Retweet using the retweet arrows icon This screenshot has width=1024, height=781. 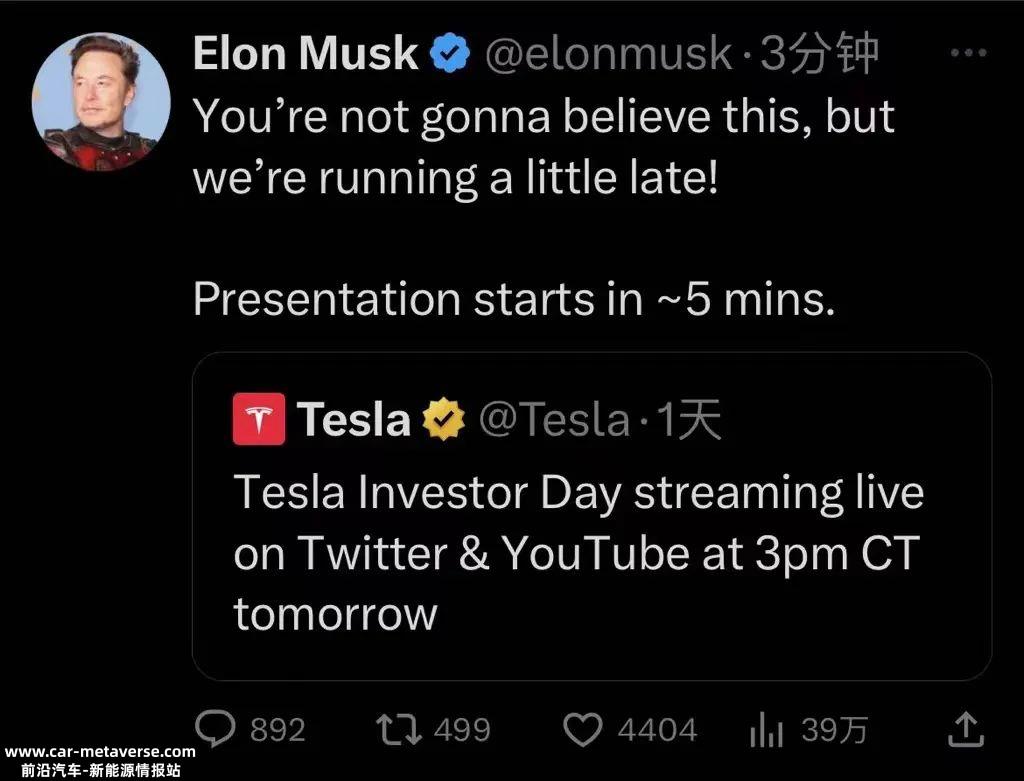pos(399,730)
